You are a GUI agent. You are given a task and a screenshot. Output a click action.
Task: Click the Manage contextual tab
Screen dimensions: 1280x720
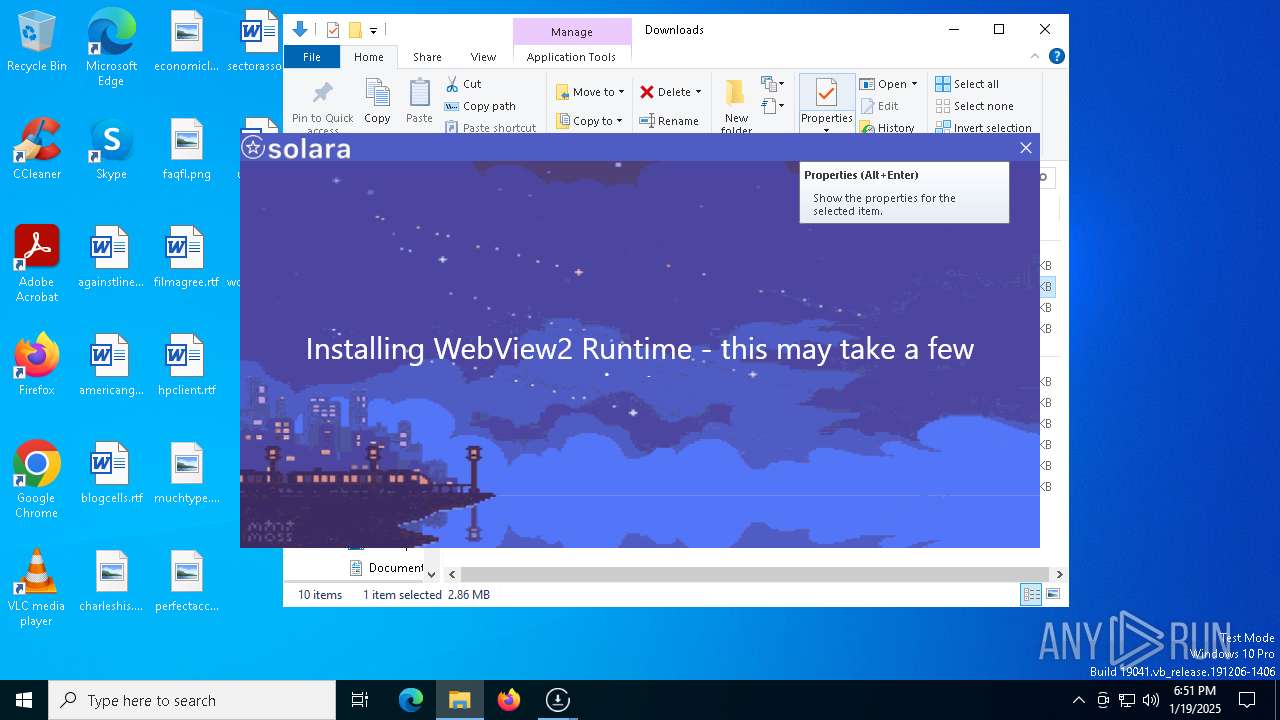572,32
